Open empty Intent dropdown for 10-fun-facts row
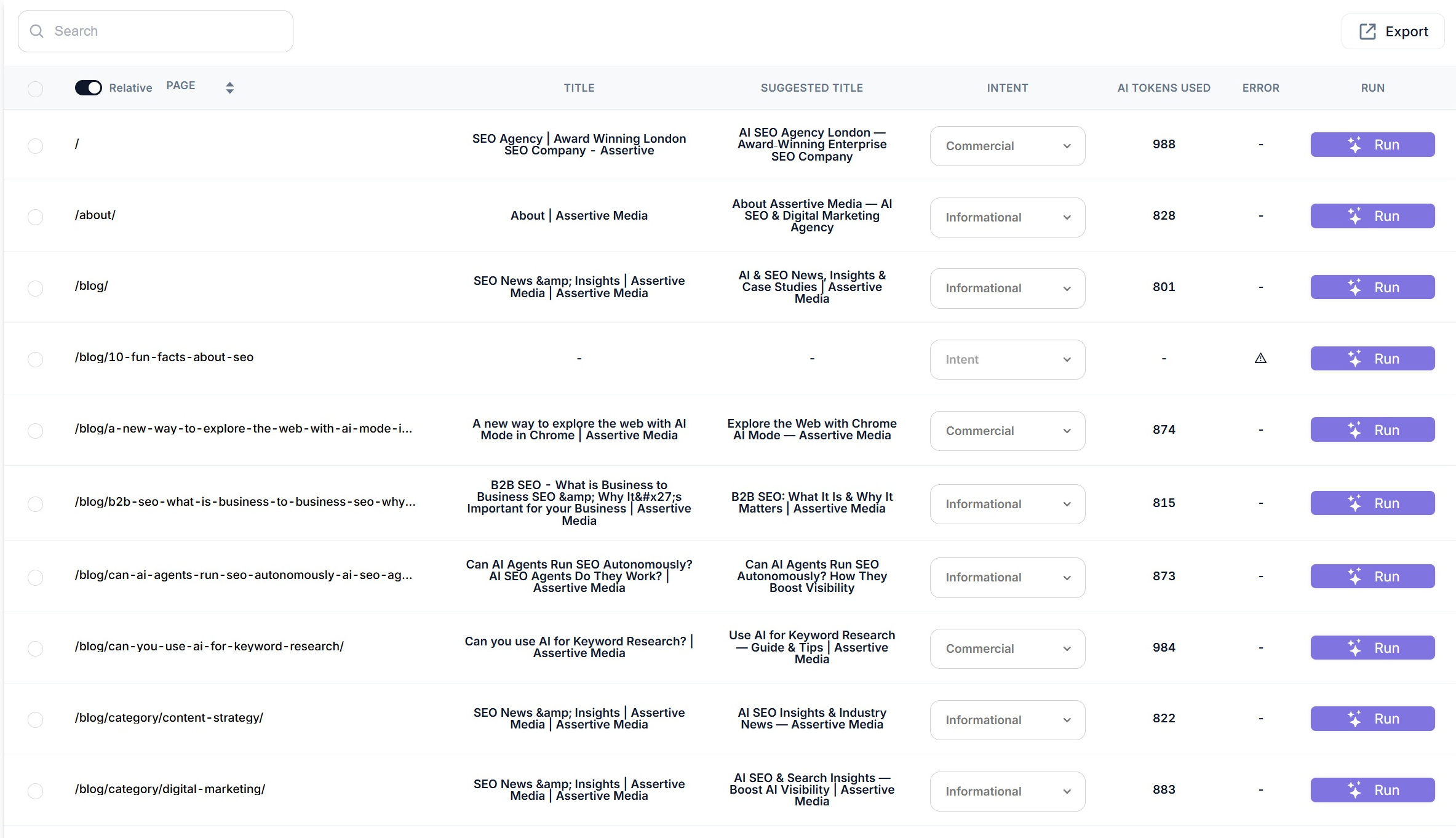This screenshot has width=1456, height=838. click(x=1008, y=359)
